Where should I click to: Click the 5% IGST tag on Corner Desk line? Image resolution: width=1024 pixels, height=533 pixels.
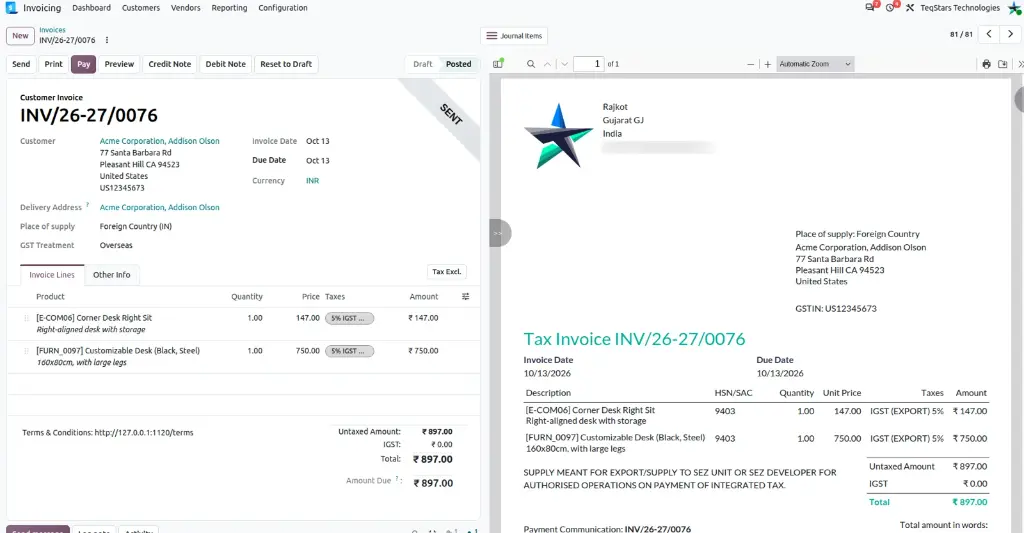pos(349,318)
